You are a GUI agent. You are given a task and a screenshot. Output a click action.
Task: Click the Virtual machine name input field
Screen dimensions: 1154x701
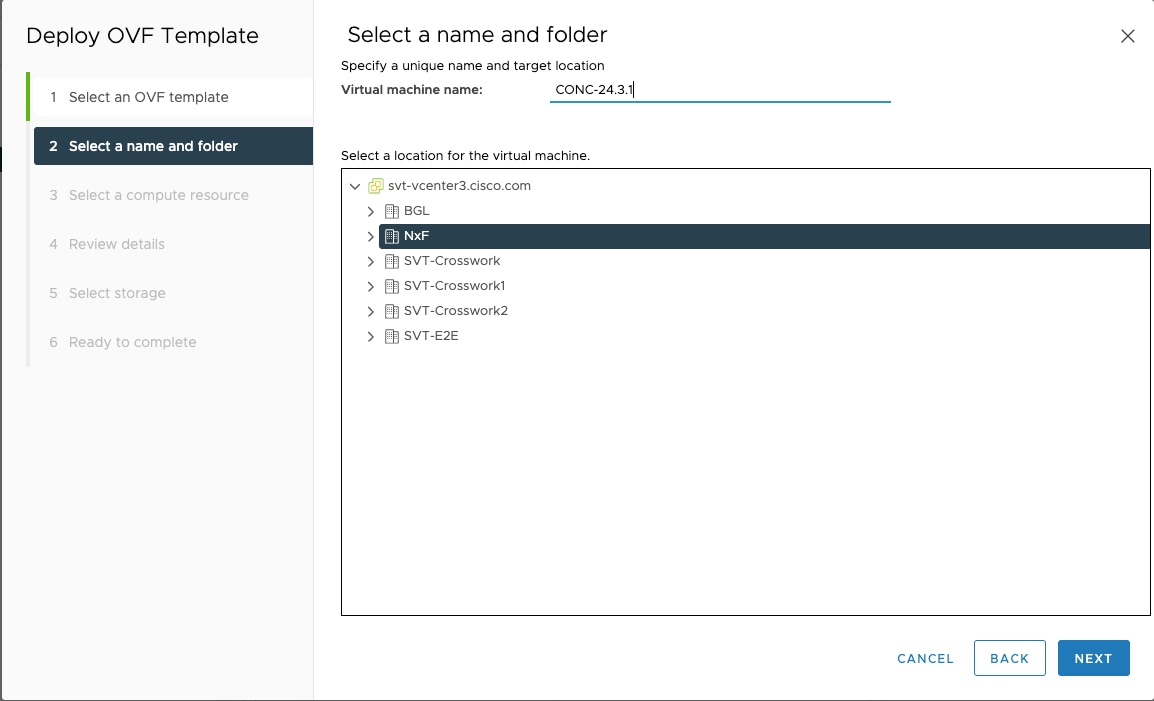point(720,90)
